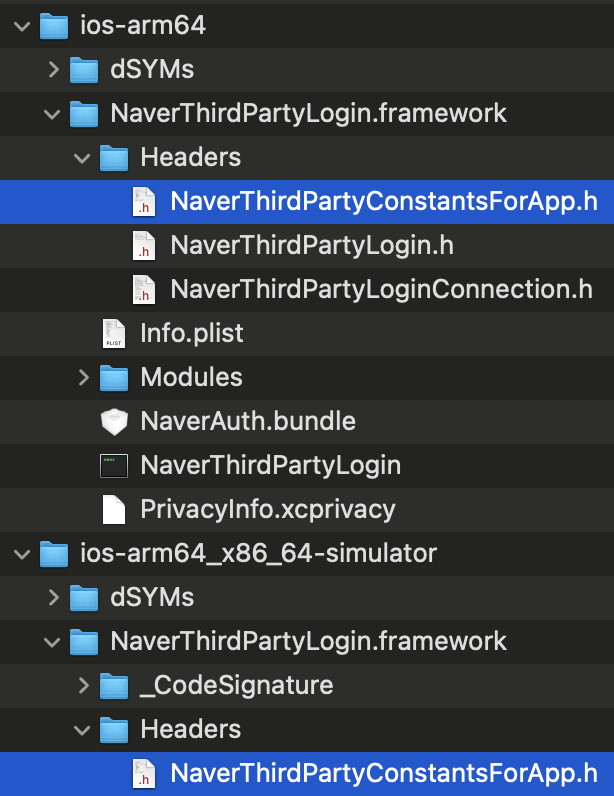Click the .h file icon for NaverThirdPartyLoginConnection.h
Image resolution: width=614 pixels, height=796 pixels.
point(144,289)
